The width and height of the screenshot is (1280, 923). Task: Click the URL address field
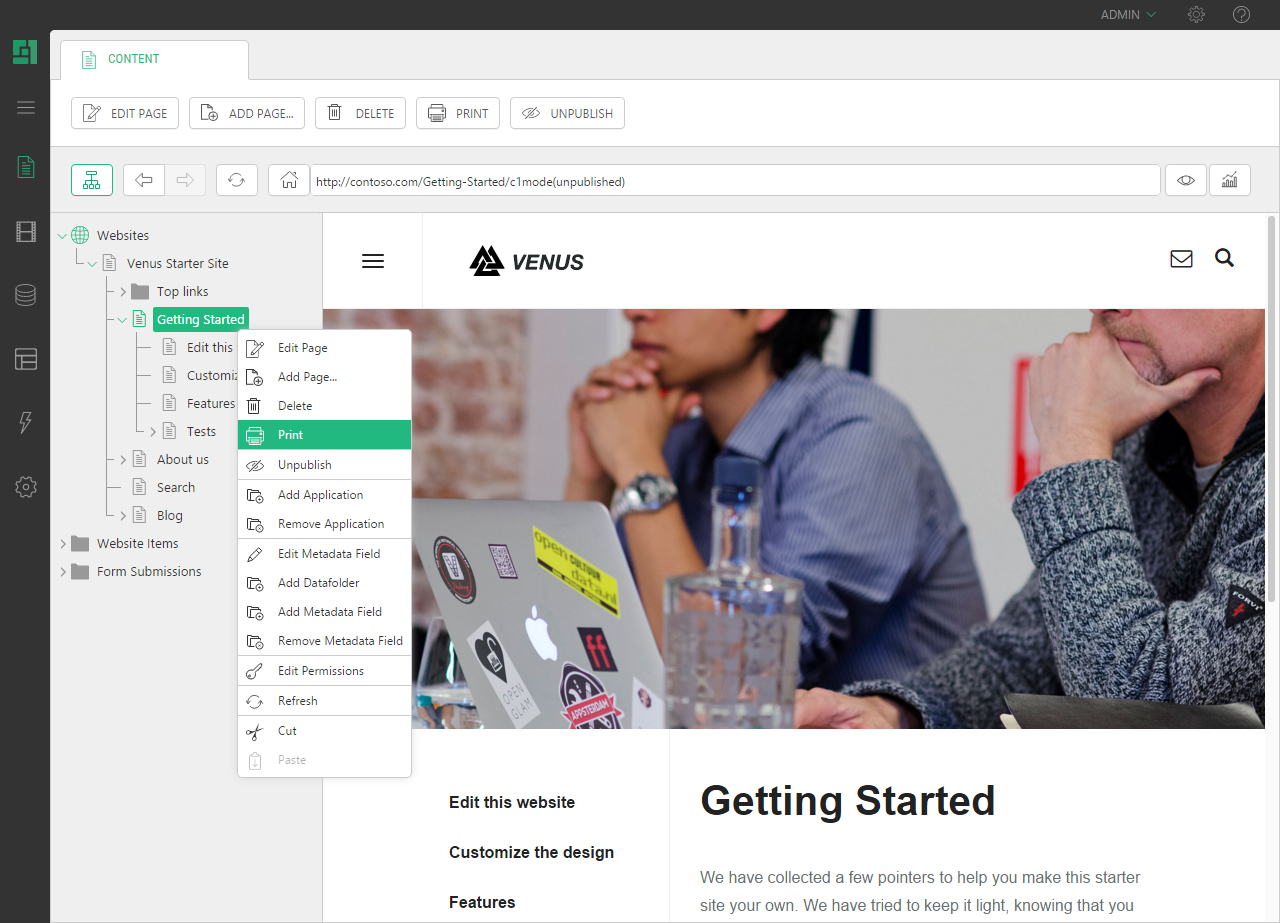point(735,181)
